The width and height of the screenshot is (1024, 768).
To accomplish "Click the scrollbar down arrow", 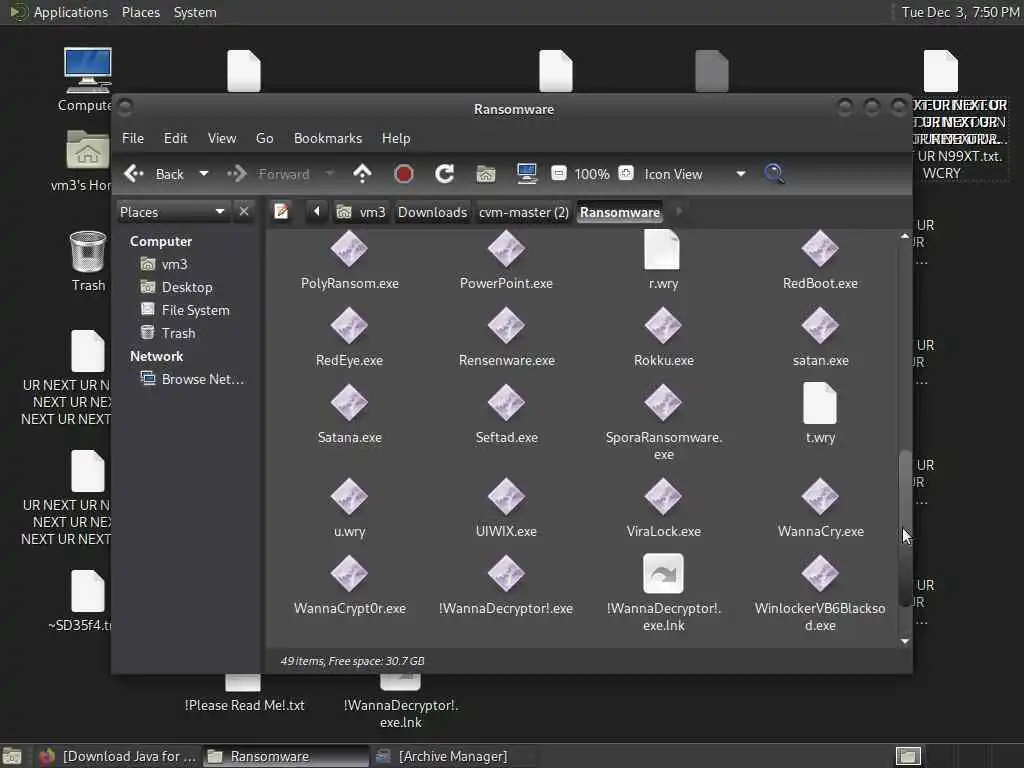I will pos(904,641).
